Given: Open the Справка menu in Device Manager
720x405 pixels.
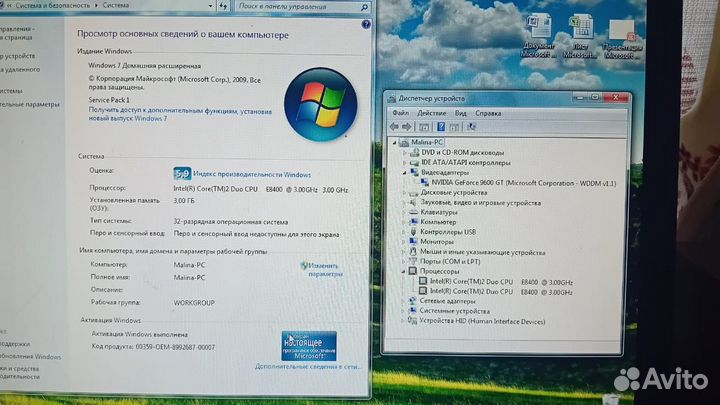Looking at the screenshot, I should coord(488,114).
